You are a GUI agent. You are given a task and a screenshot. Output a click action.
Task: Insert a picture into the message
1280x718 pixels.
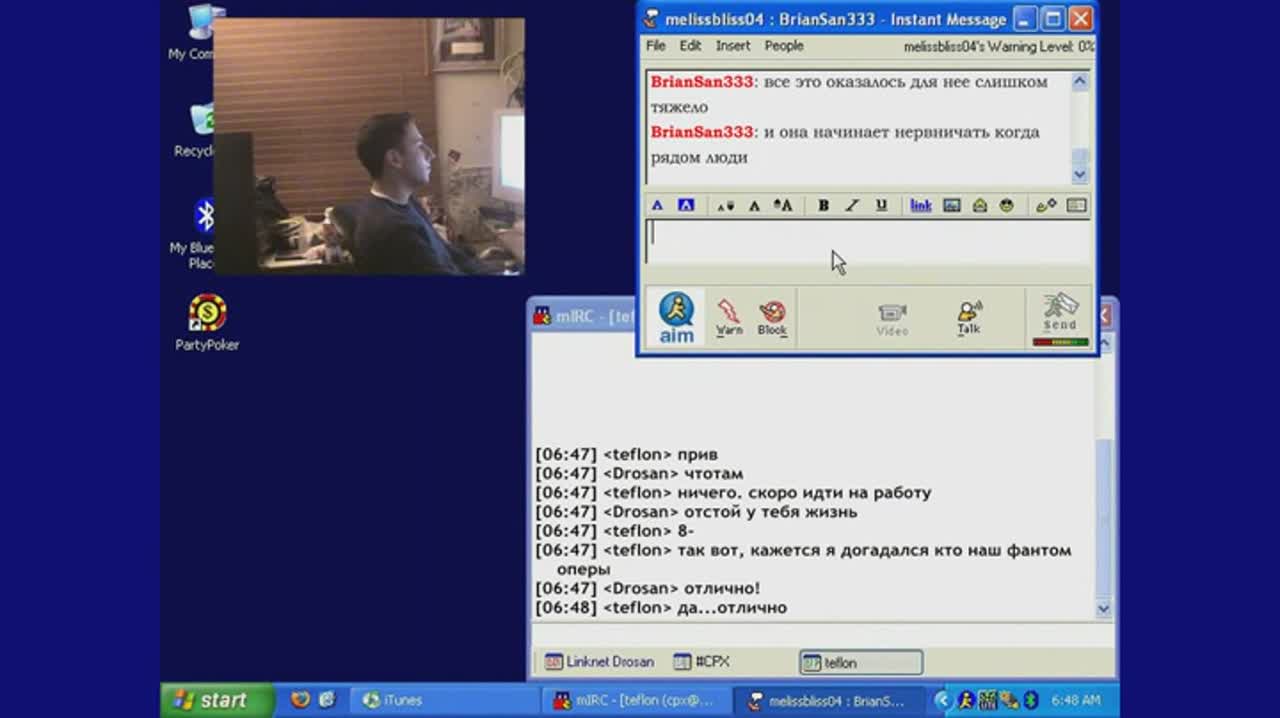point(952,205)
